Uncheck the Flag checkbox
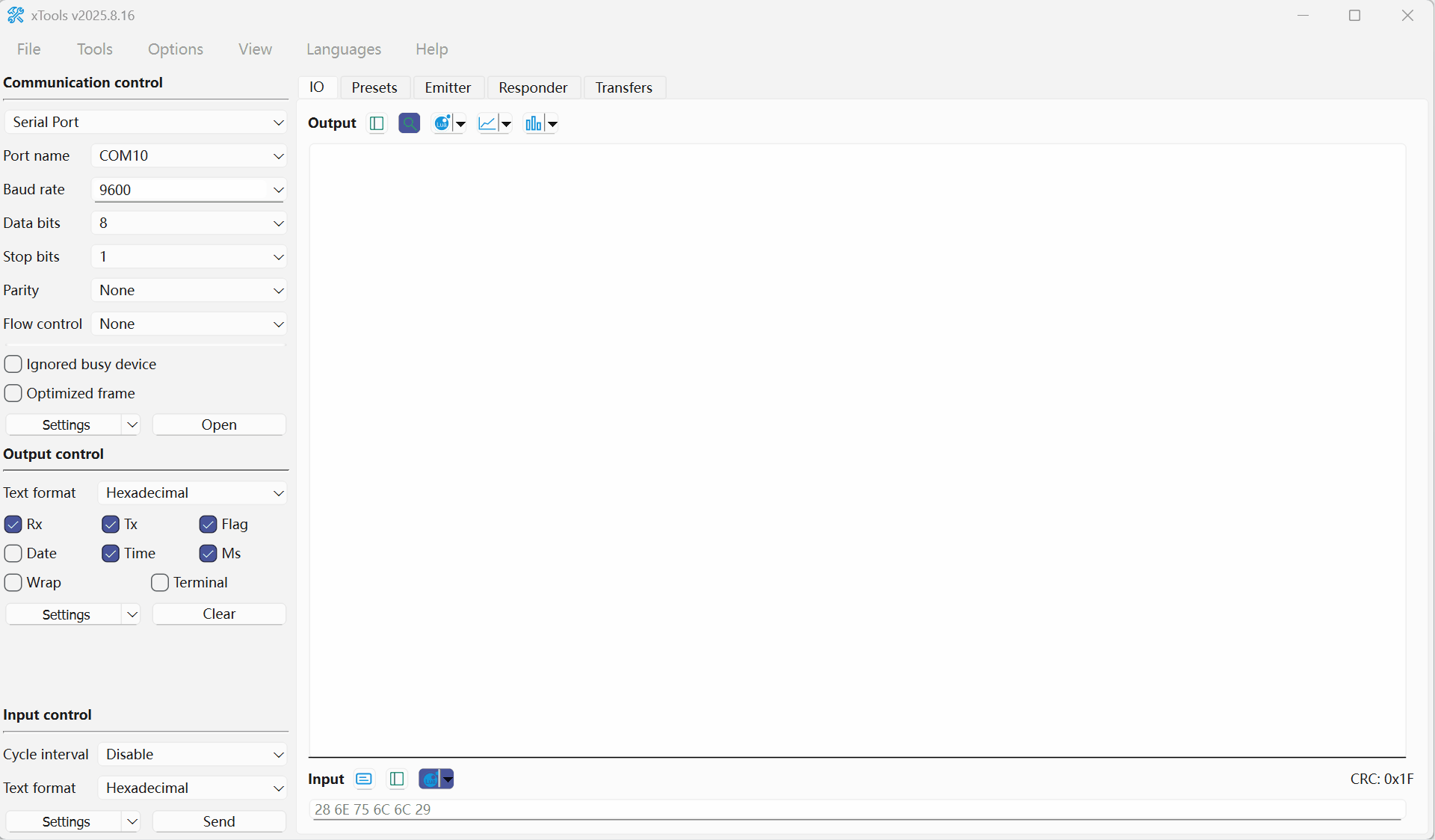1435x840 pixels. coord(208,525)
